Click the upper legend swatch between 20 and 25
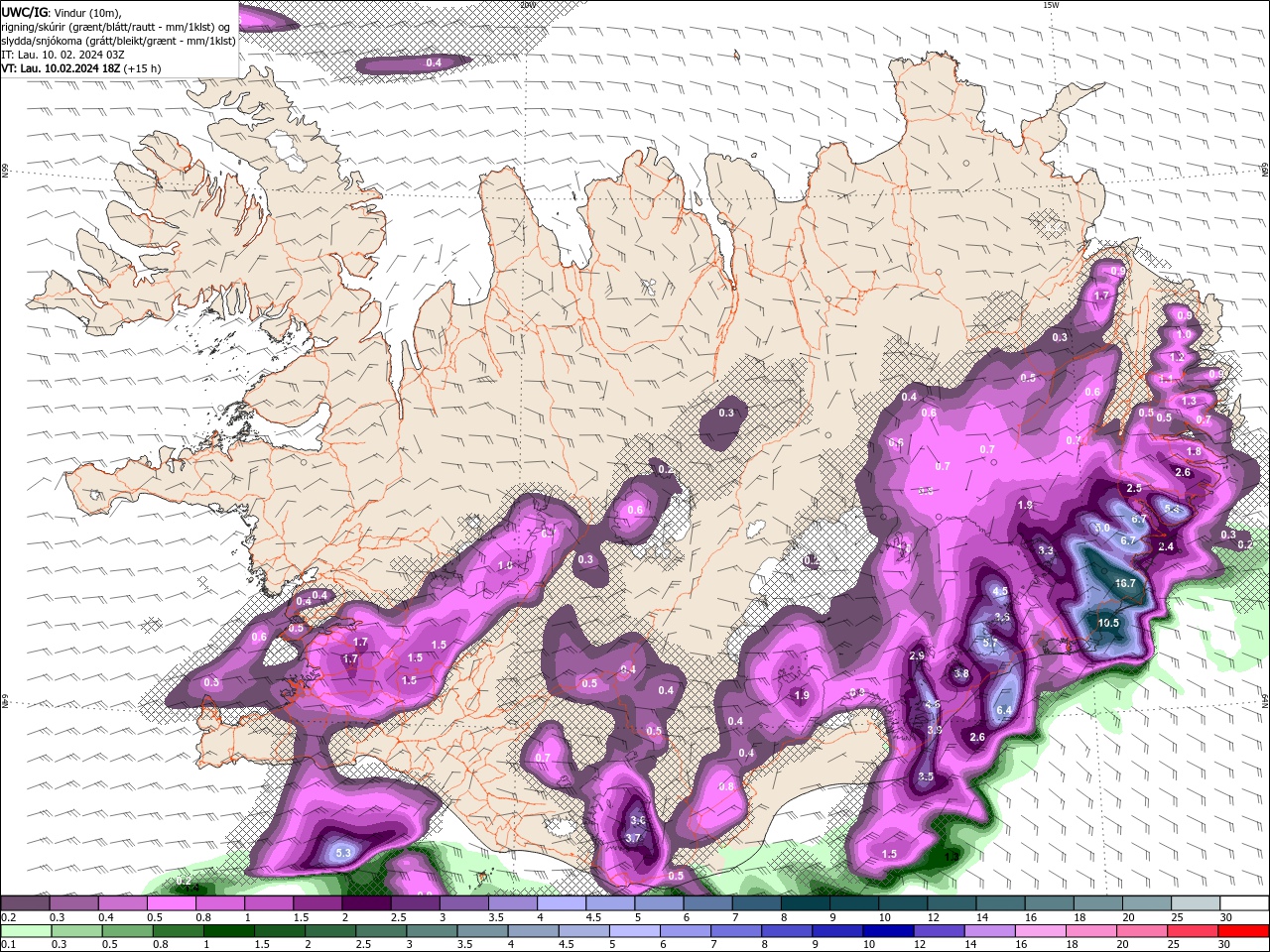 point(1148,903)
